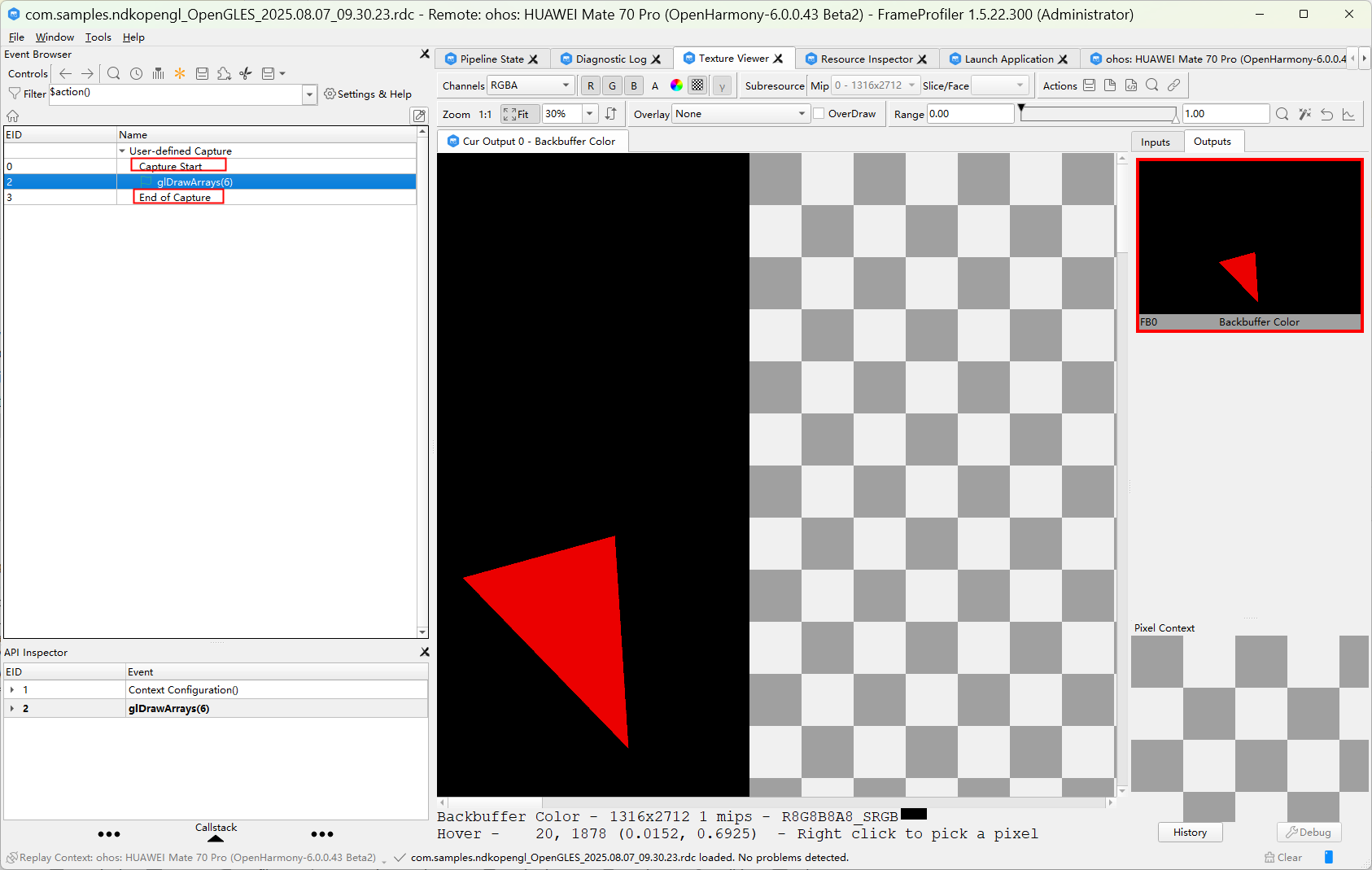Select the Inputs tab on the right
The image size is (1372, 870).
point(1156,141)
